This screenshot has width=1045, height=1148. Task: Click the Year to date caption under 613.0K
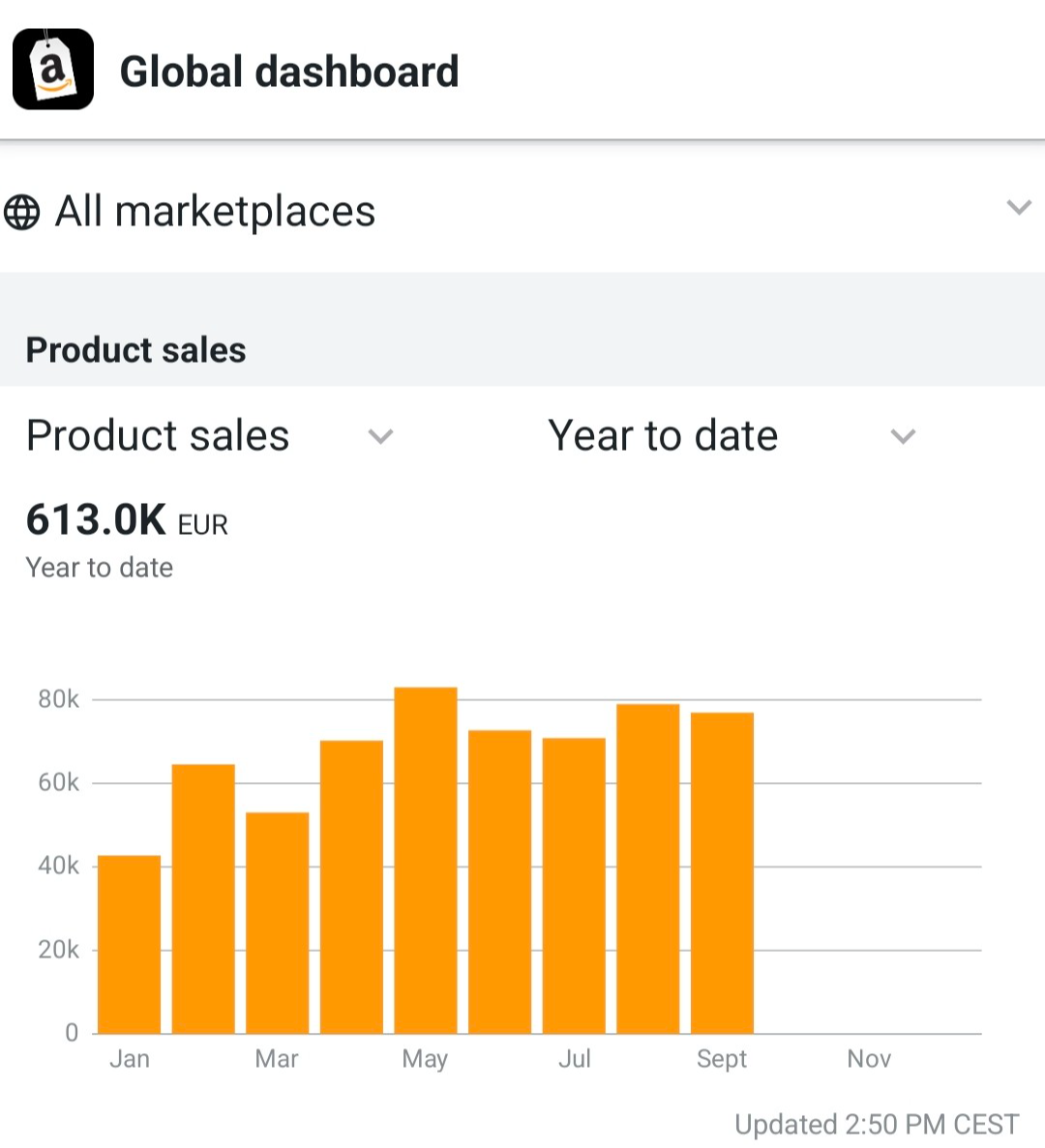click(99, 568)
